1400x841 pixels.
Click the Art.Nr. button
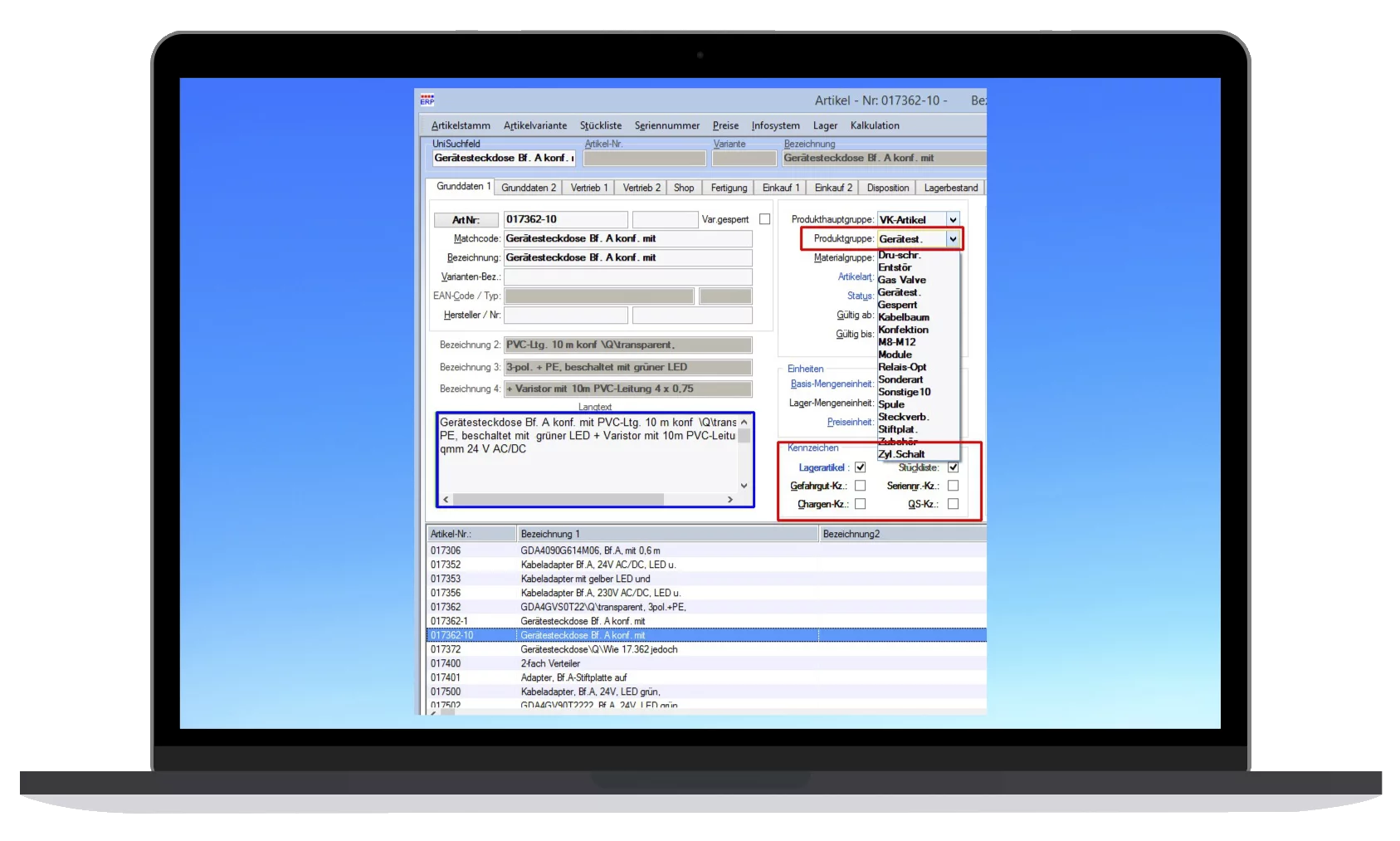[466, 220]
